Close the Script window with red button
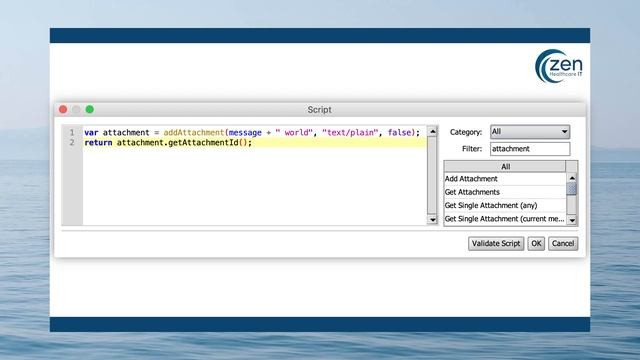640x360 pixels. [63, 109]
